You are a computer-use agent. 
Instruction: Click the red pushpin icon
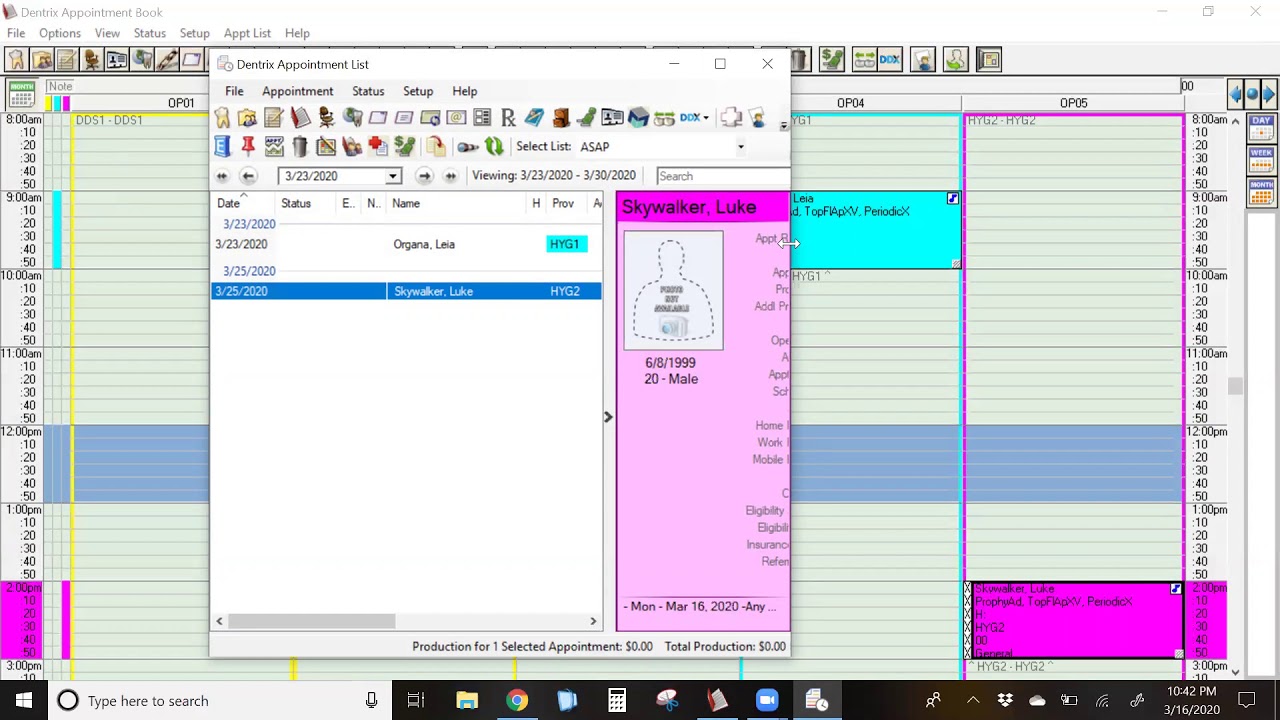coord(248,147)
